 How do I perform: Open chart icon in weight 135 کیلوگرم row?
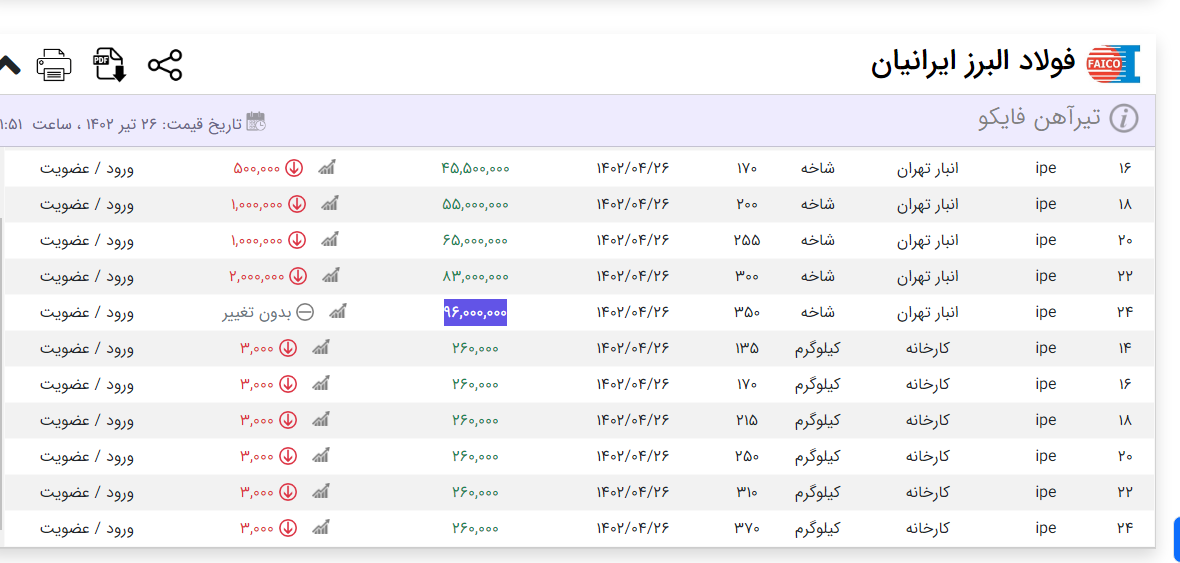click(321, 348)
